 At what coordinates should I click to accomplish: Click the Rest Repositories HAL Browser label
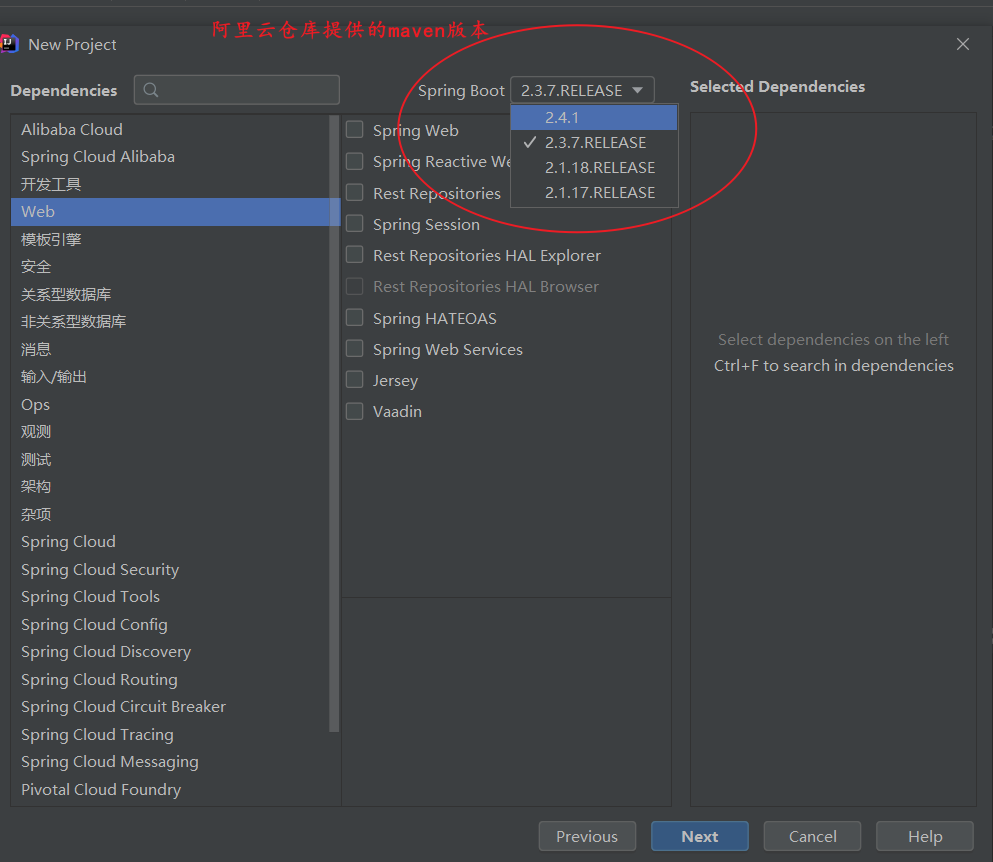(x=486, y=287)
